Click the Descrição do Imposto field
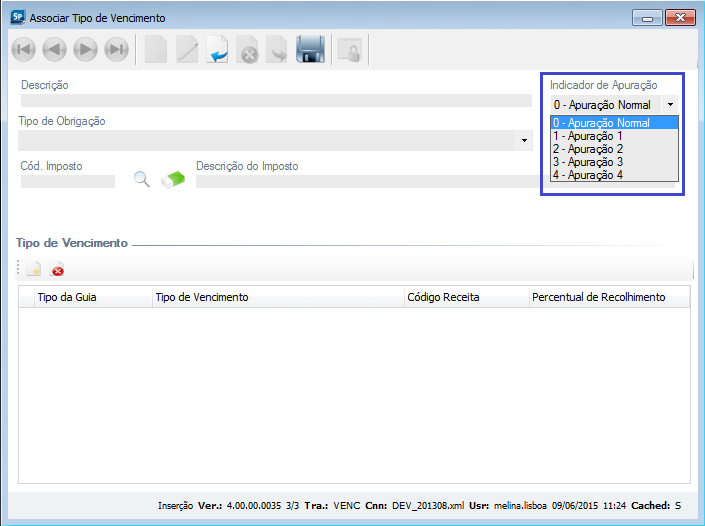This screenshot has width=705, height=526. coord(367,181)
